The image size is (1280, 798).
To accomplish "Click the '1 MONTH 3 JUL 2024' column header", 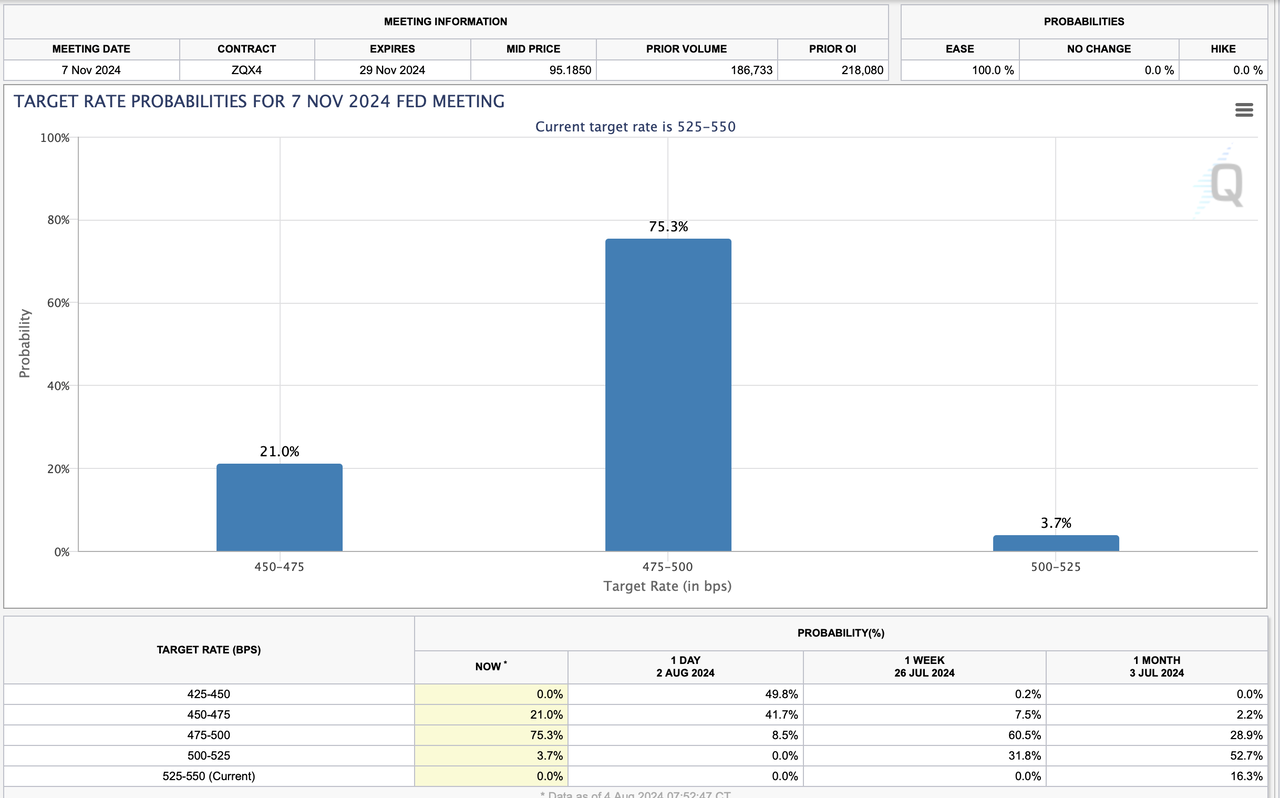I will [x=1159, y=666].
